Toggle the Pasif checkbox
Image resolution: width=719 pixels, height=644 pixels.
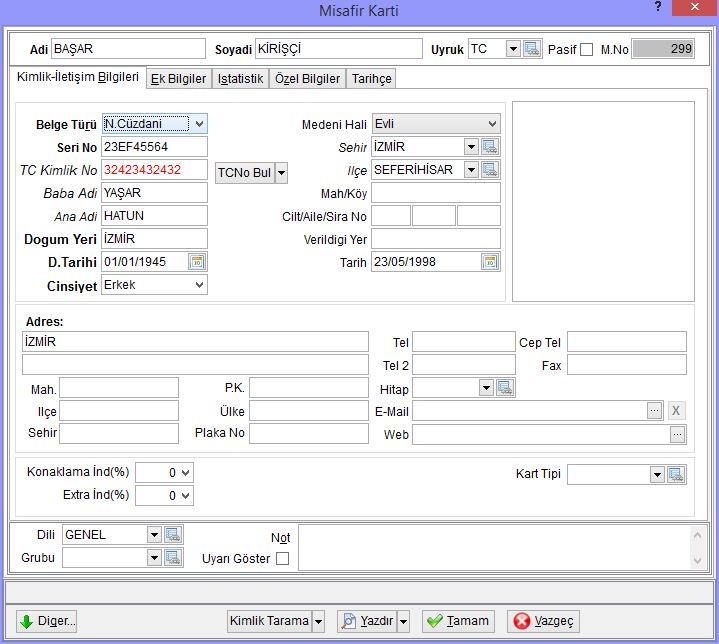[586, 49]
